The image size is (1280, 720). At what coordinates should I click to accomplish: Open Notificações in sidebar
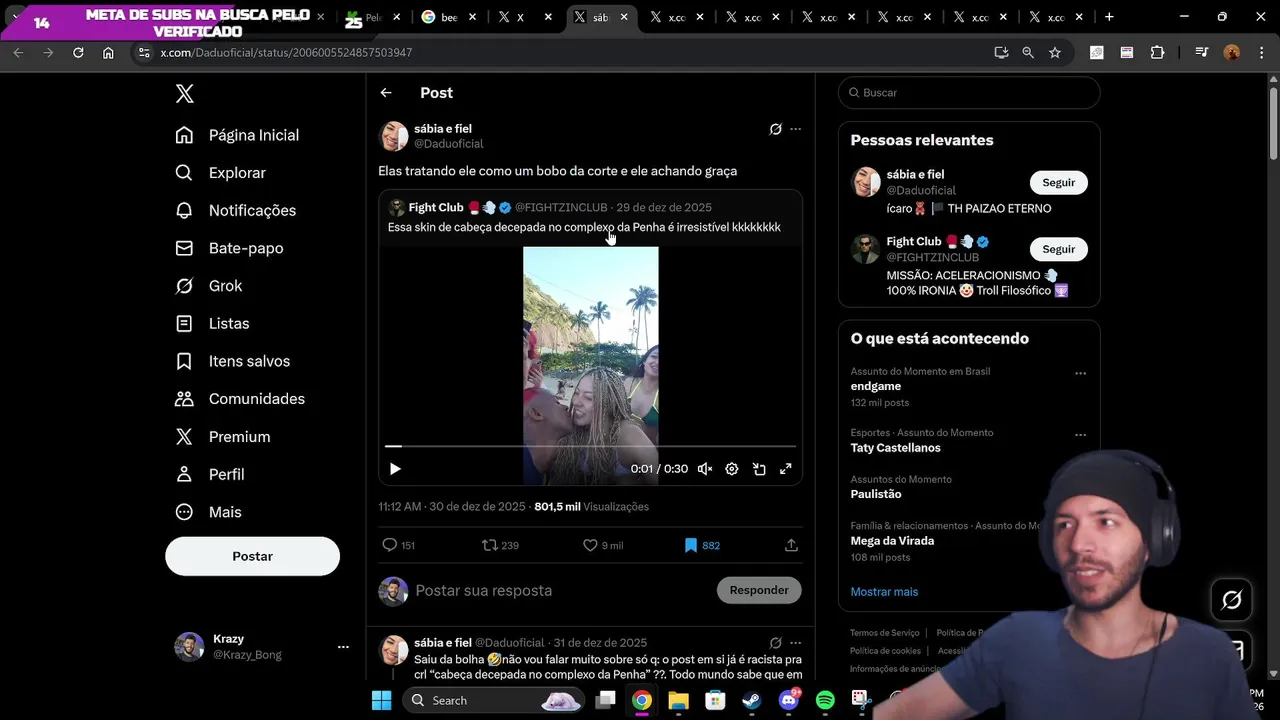235,210
